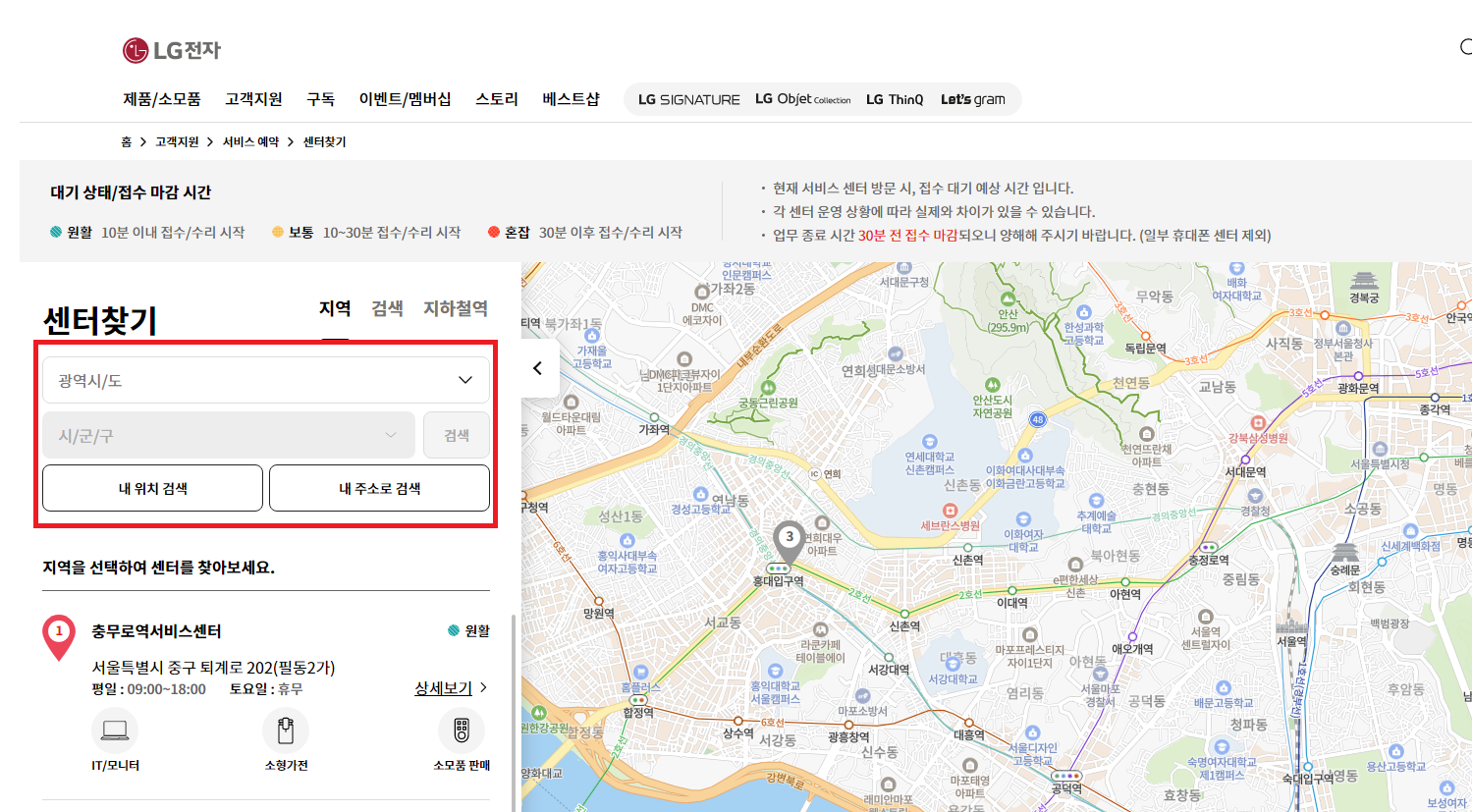The height and width of the screenshot is (812, 1472).
Task: Go to Let's gram brand link
Action: tap(973, 99)
